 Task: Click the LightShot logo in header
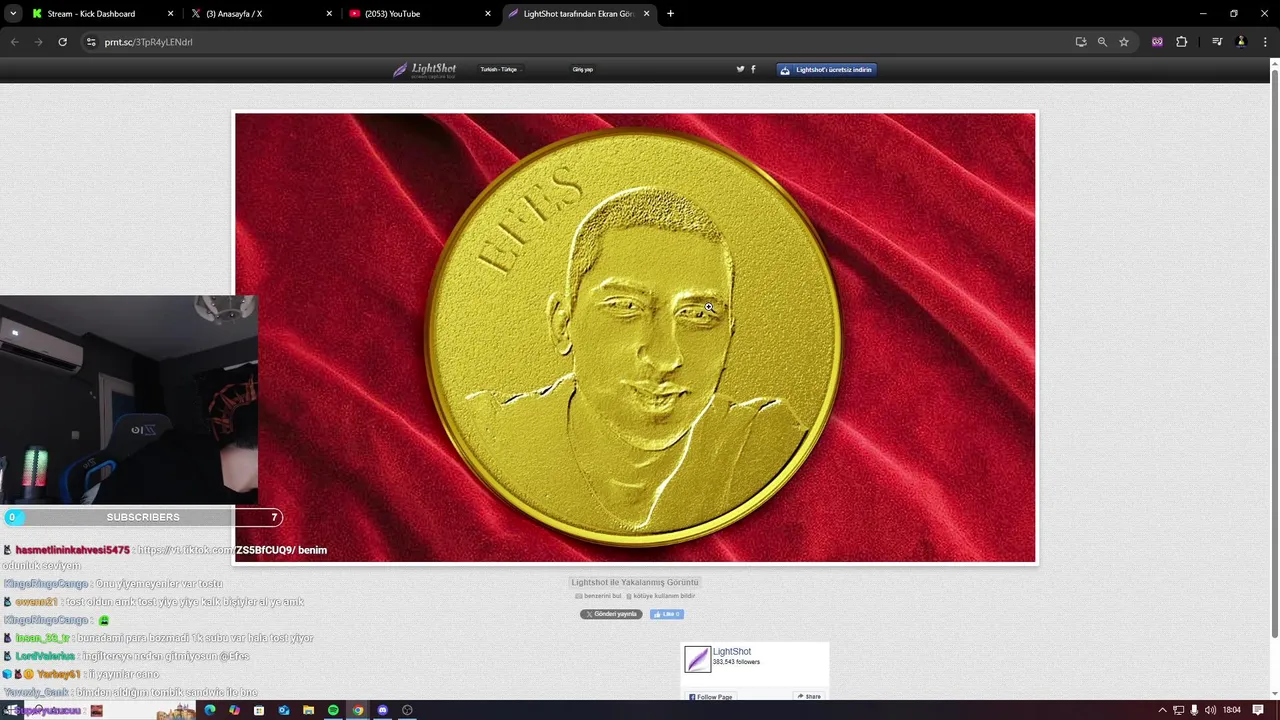tap(424, 69)
